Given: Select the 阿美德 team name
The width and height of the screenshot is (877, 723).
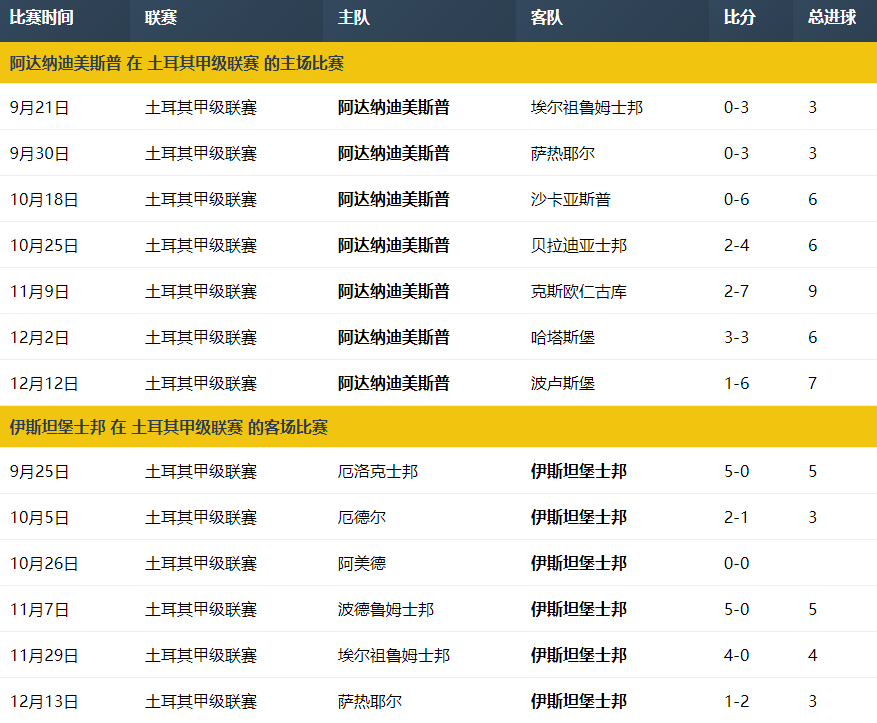Looking at the screenshot, I should coord(361,563).
